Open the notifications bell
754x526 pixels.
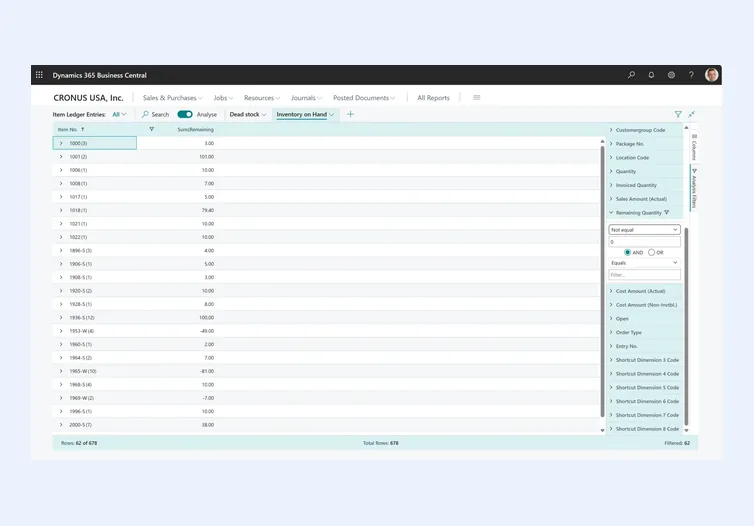pyautogui.click(x=651, y=75)
